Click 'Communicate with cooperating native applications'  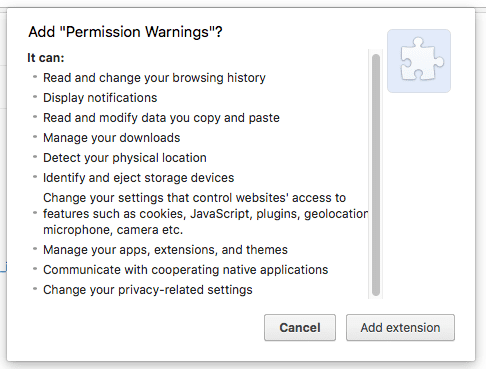click(186, 270)
